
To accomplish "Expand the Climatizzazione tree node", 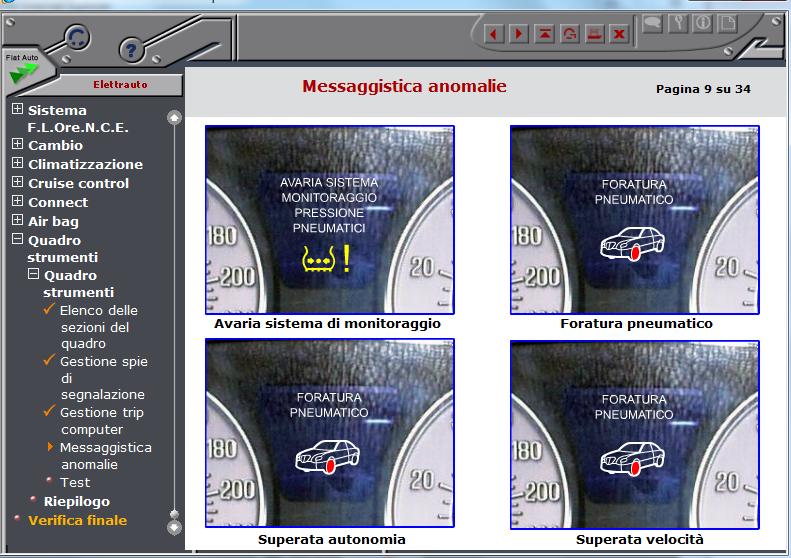I will (17, 163).
